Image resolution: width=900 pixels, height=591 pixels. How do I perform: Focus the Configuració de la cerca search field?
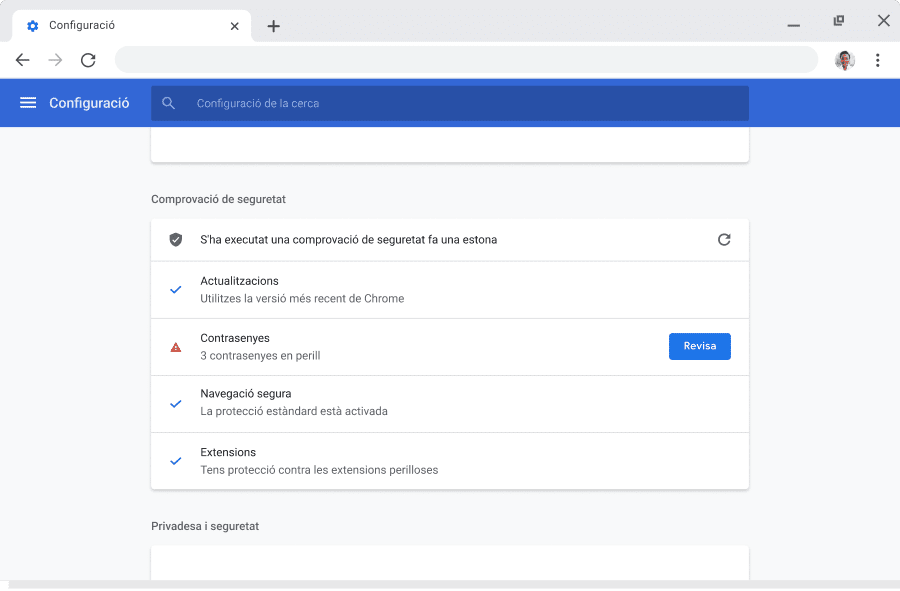[x=449, y=103]
